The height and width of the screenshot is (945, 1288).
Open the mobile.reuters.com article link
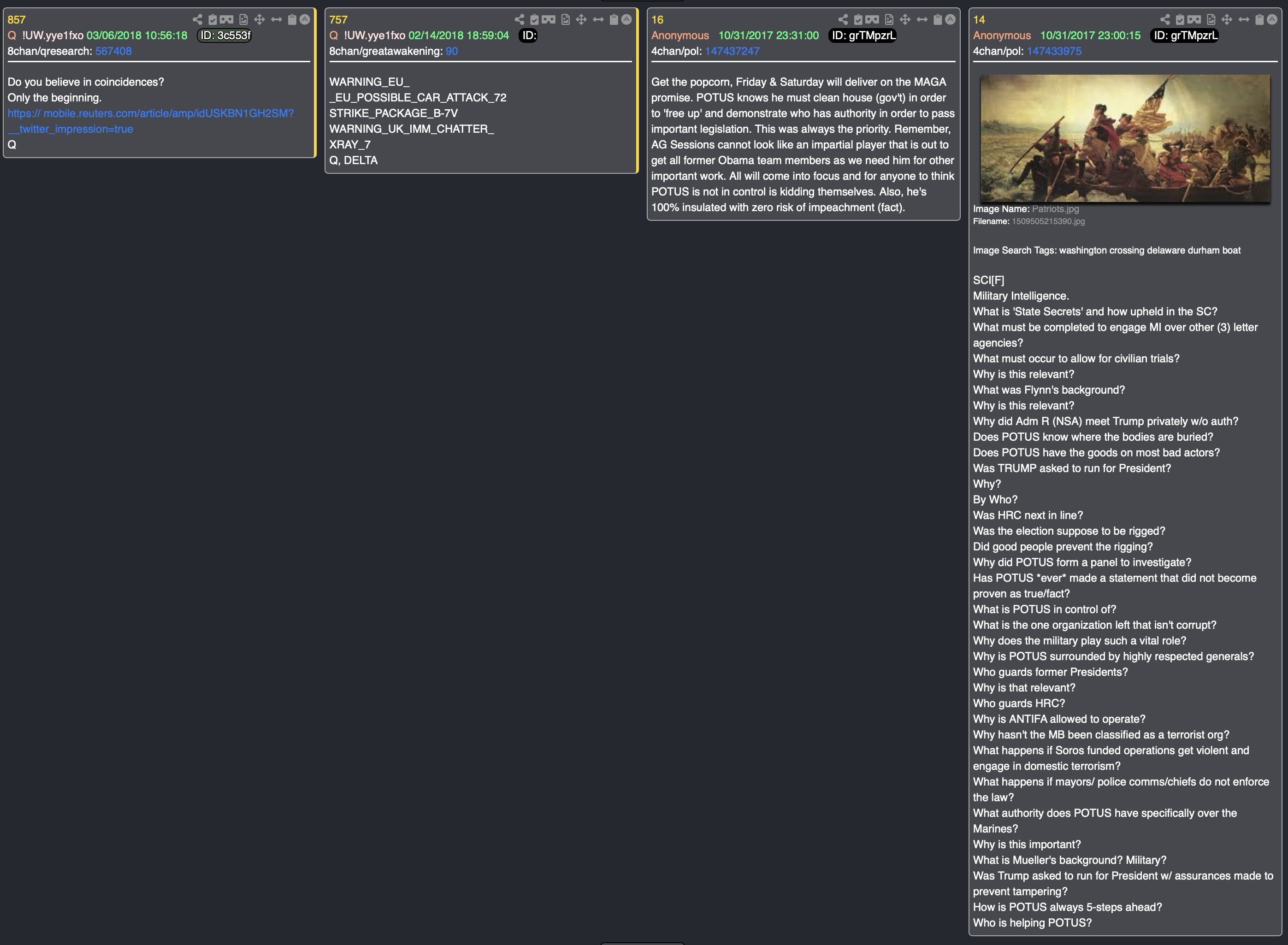150,121
